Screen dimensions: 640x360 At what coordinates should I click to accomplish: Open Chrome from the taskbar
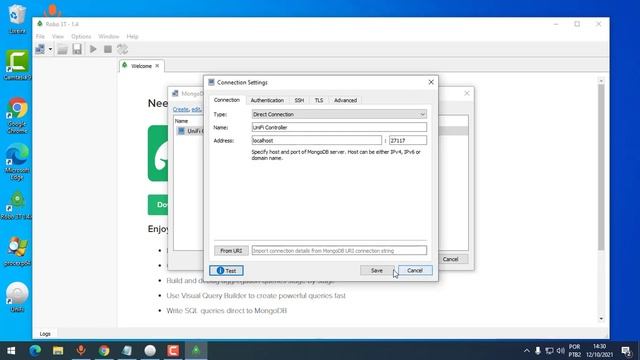104,351
